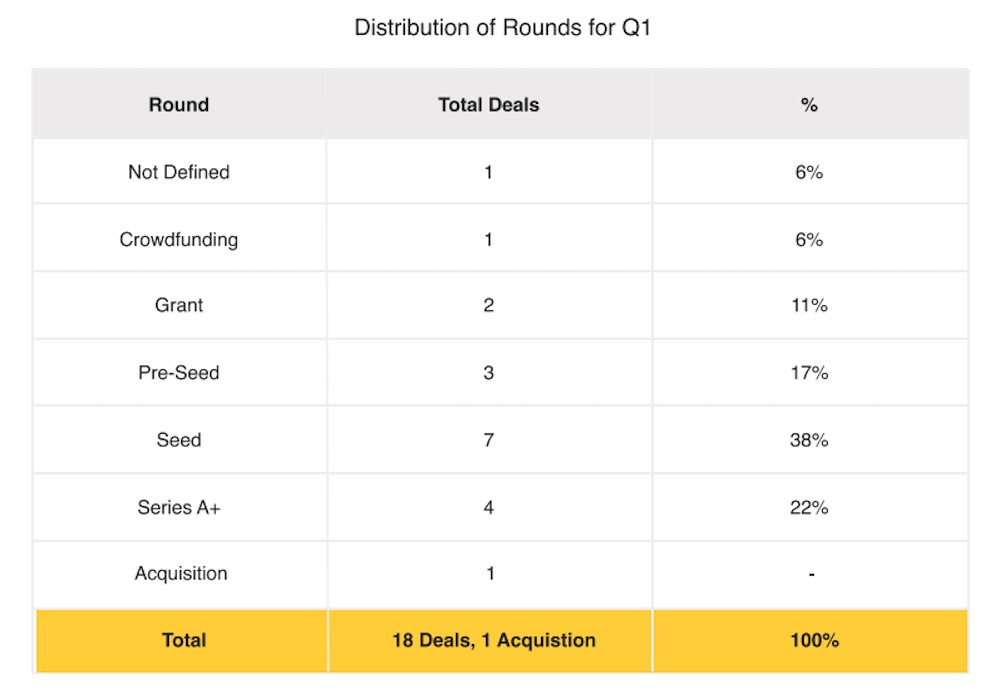The height and width of the screenshot is (699, 1000).
Task: Select the 'Grant' round cell
Action: point(179,306)
